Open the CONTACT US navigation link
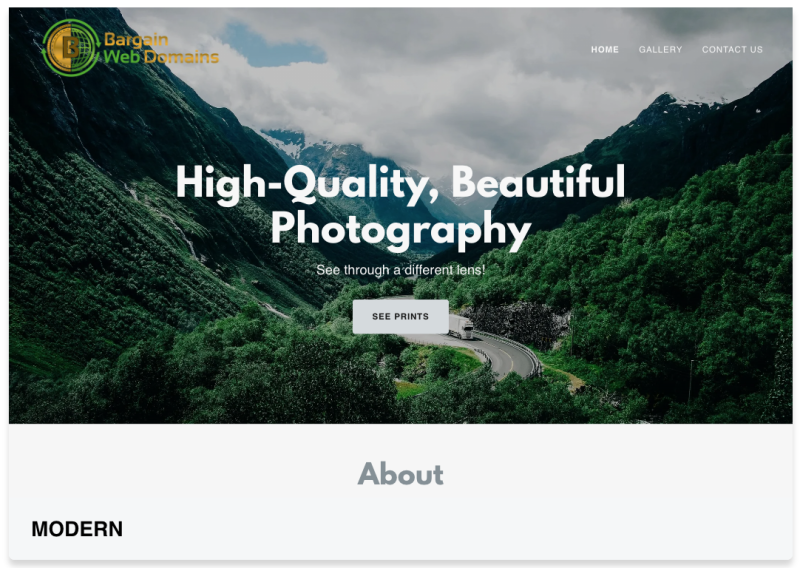Image resolution: width=800 pixels, height=568 pixels. tap(732, 50)
